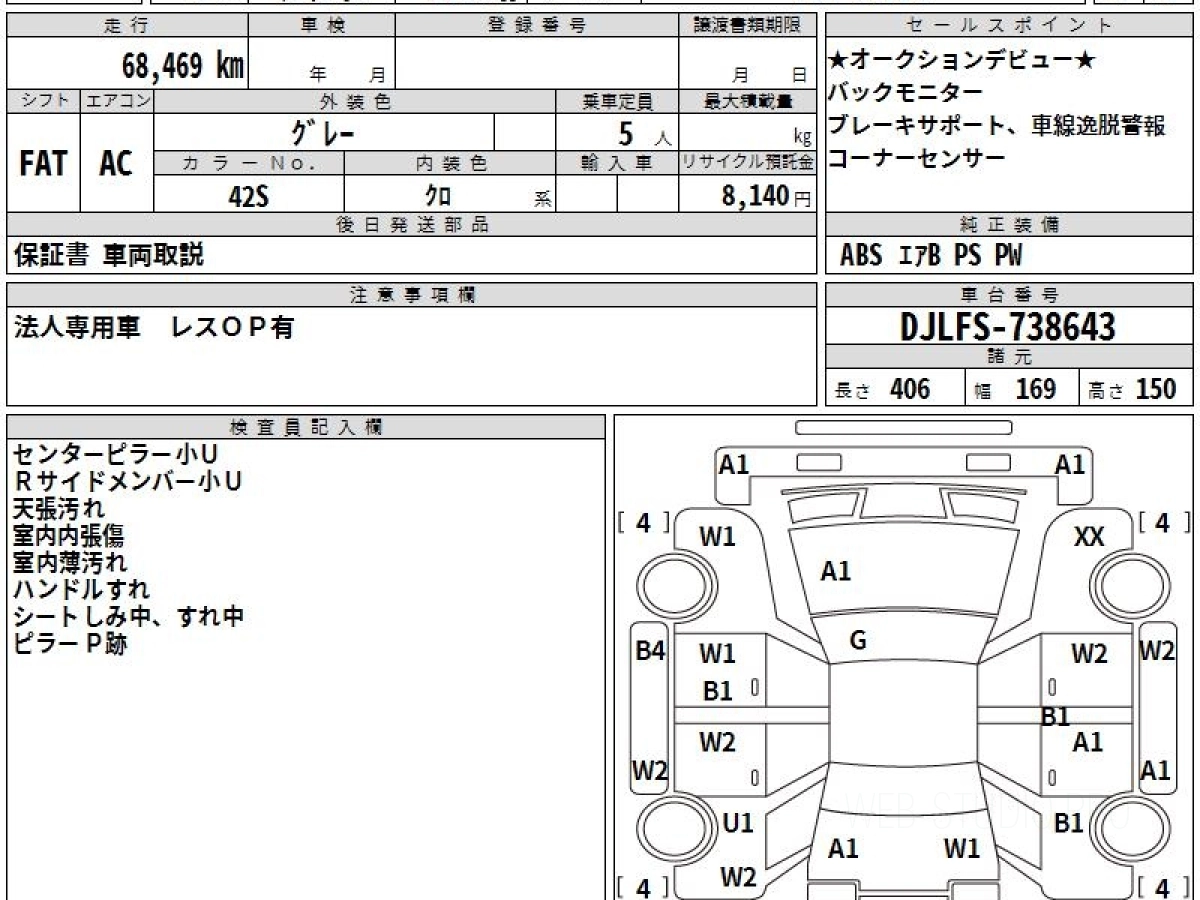Click the 車検 header cell
The image size is (1200, 900).
pos(322,26)
